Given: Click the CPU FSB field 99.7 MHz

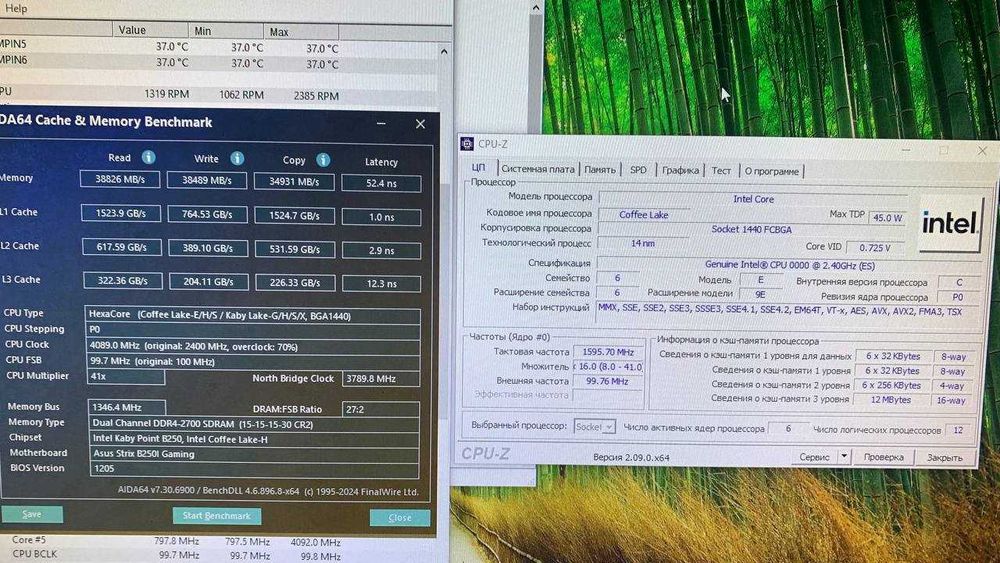Looking at the screenshot, I should coord(253,362).
